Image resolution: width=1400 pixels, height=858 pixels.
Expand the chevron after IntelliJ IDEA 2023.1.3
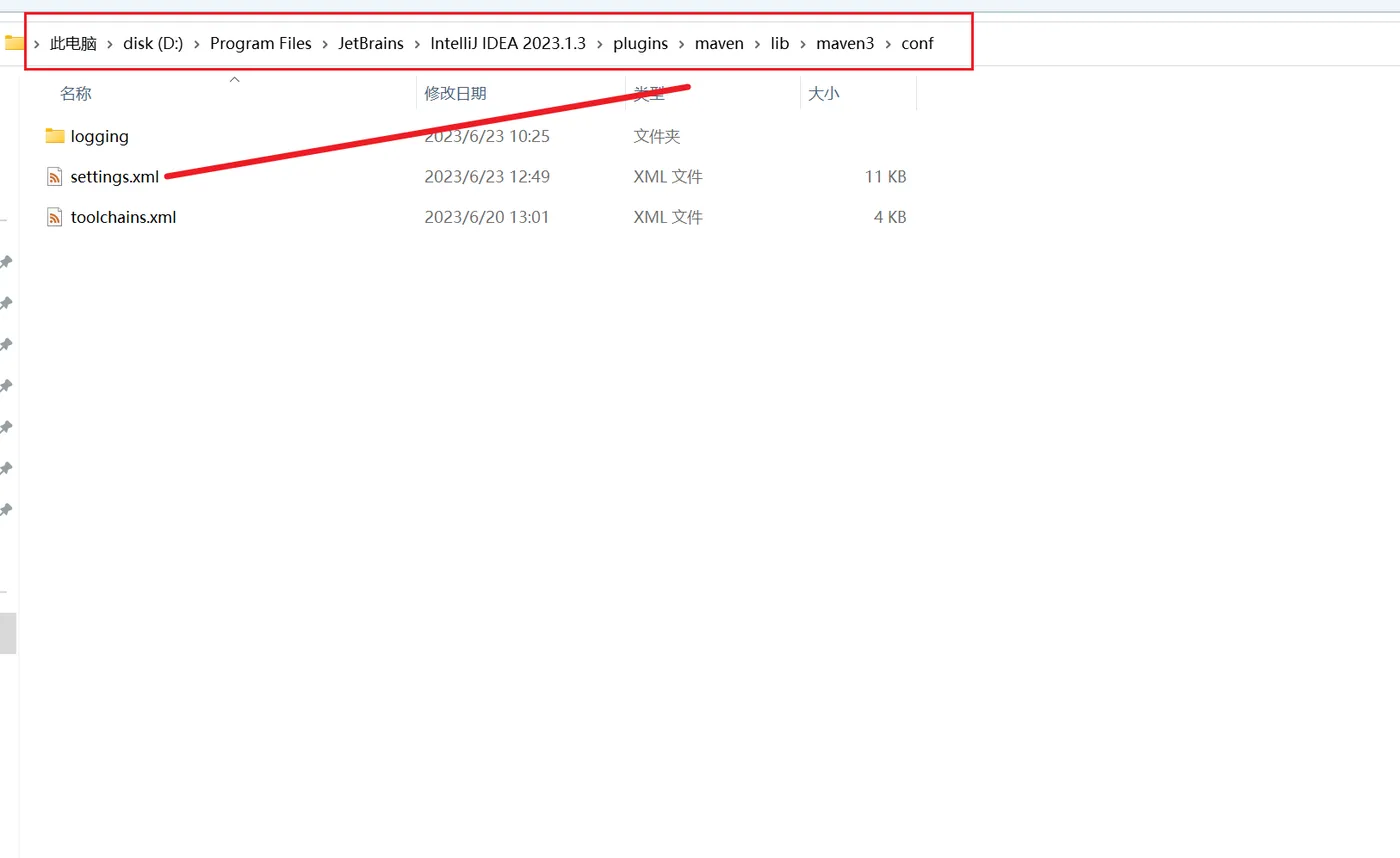pyautogui.click(x=600, y=44)
